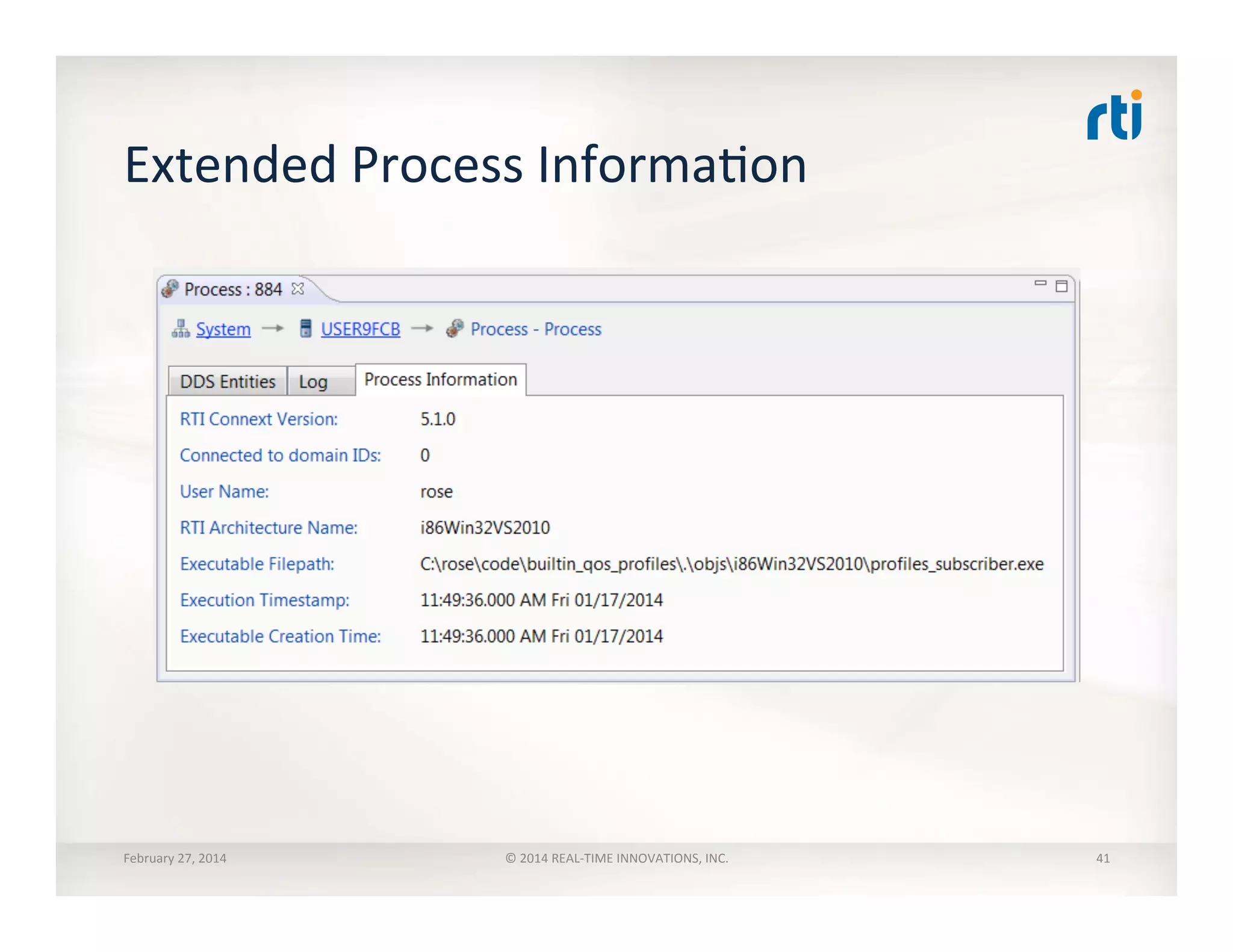Image resolution: width=1233 pixels, height=952 pixels.
Task: Click the Real-Time Innovations copyright footer
Action: pos(617,858)
